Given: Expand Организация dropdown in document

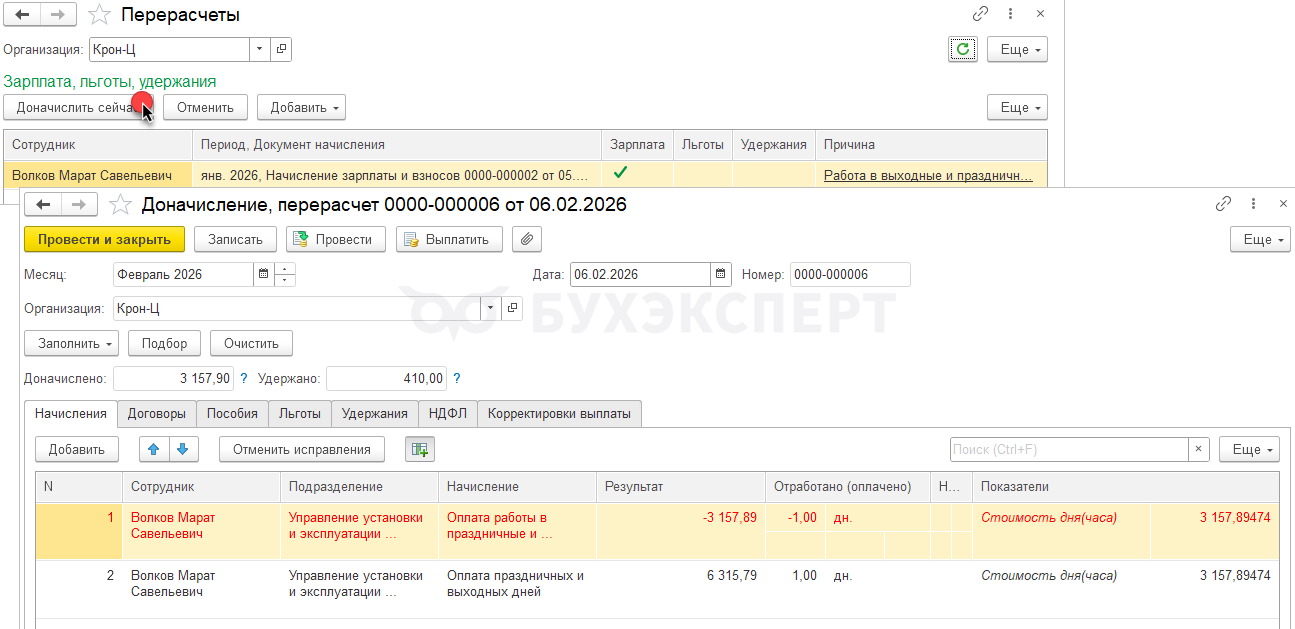Looking at the screenshot, I should pos(490,308).
